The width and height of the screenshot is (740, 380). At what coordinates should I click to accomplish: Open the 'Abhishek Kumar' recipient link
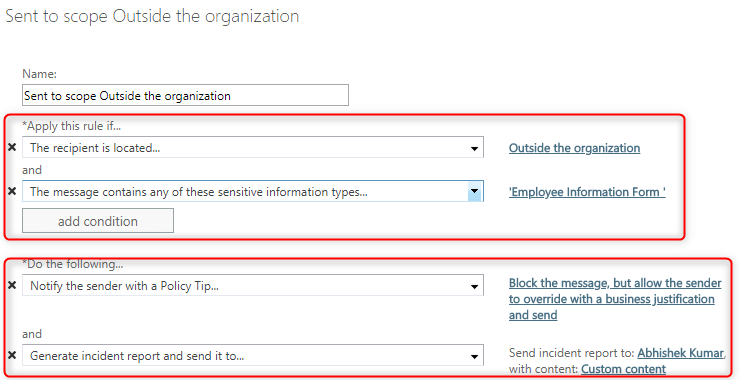point(681,353)
